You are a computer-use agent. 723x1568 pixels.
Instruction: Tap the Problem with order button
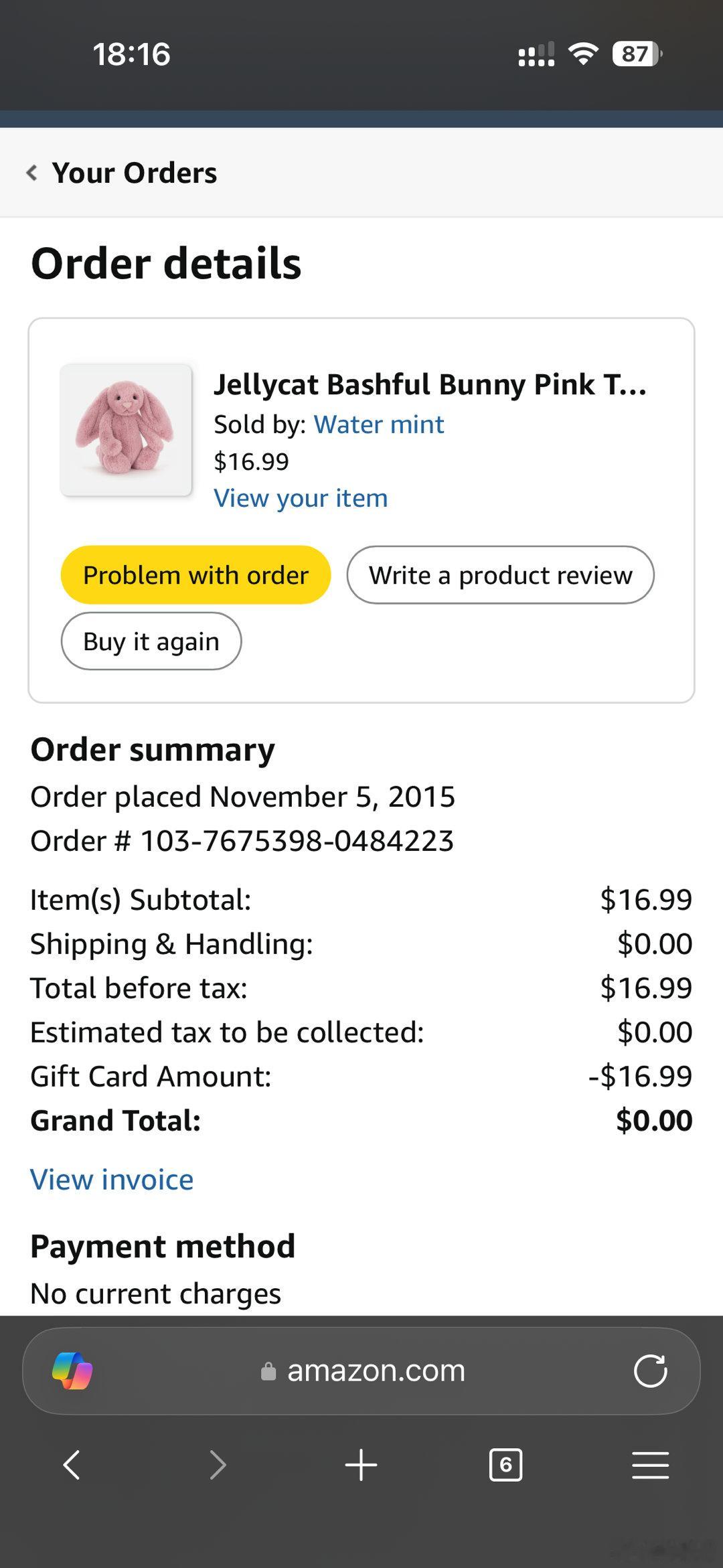[x=195, y=575]
